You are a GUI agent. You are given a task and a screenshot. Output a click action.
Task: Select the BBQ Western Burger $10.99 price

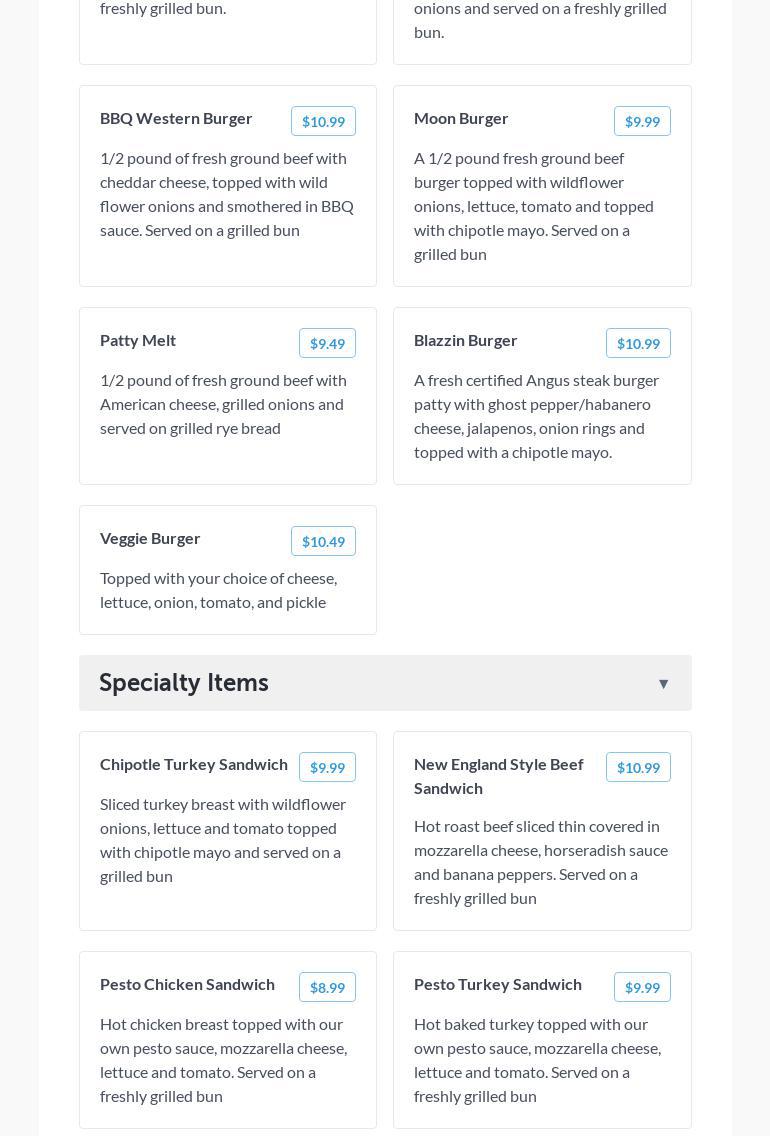pos(323,122)
